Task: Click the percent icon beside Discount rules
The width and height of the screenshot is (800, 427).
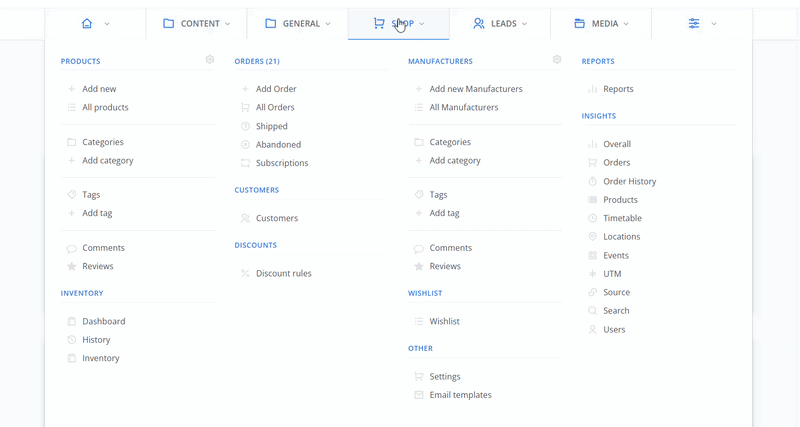Action: pos(245,273)
